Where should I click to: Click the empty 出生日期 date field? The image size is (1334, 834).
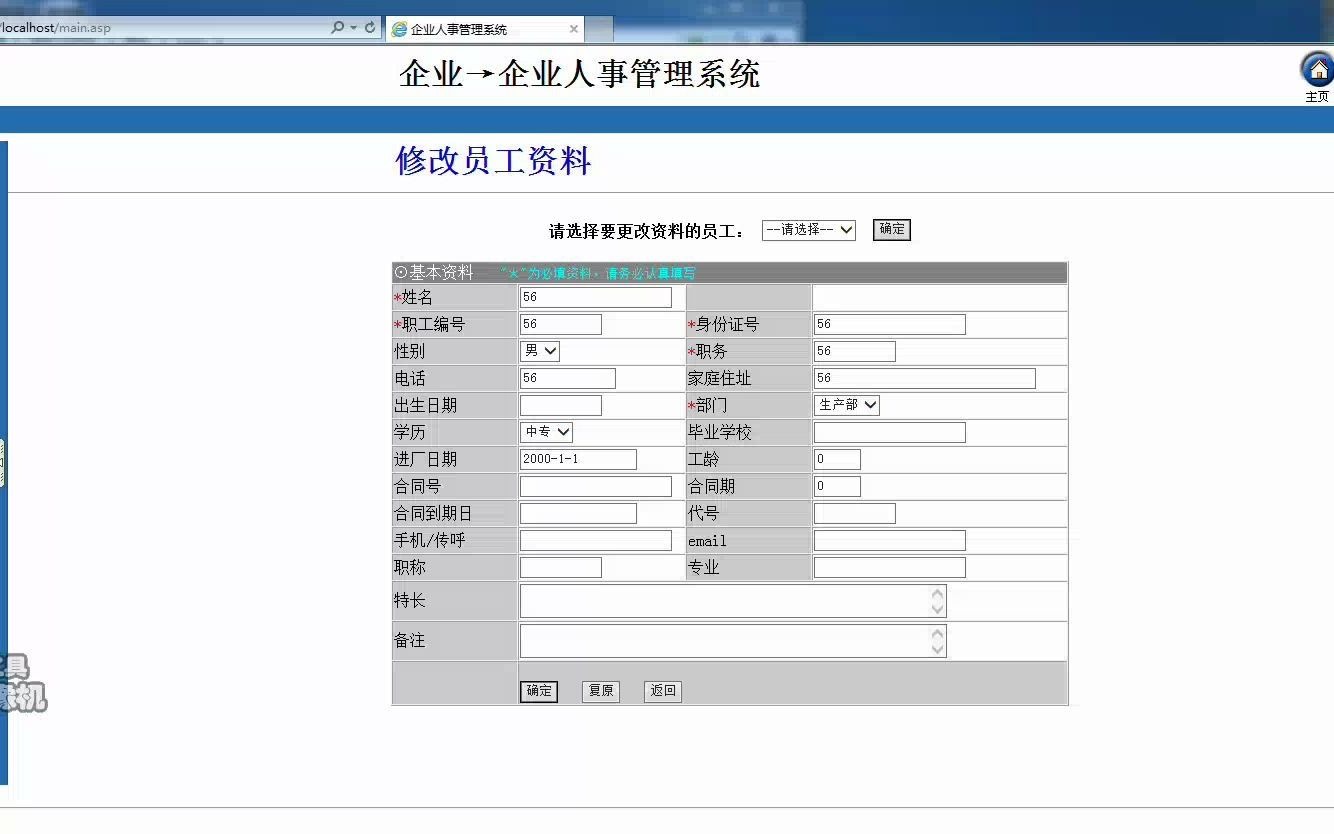[x=560, y=404]
